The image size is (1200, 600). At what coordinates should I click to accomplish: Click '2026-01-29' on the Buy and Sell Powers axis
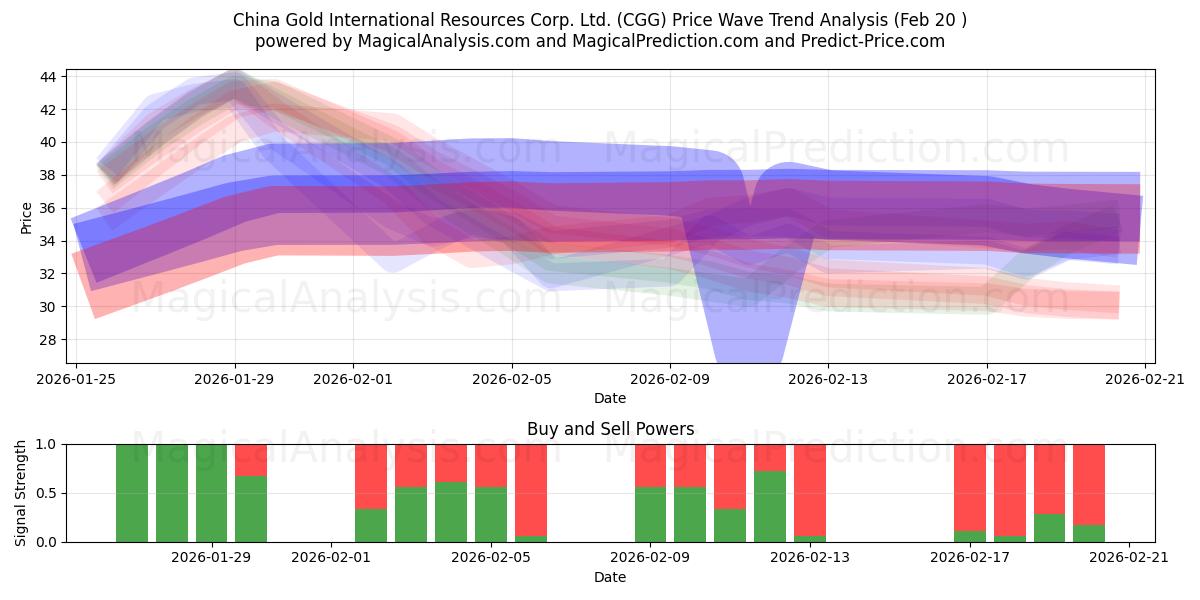211,557
